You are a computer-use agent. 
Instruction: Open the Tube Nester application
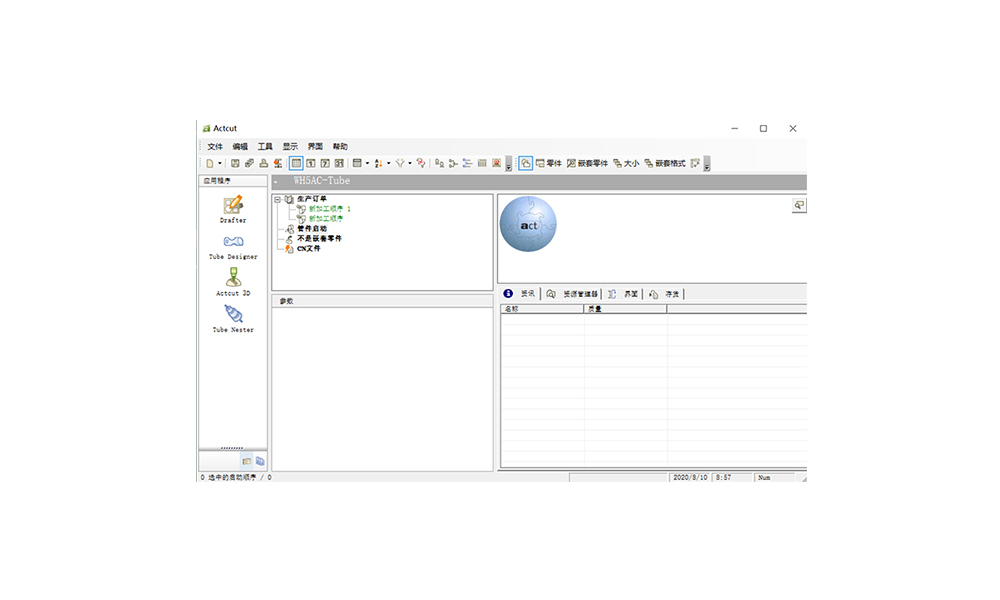pos(233,319)
